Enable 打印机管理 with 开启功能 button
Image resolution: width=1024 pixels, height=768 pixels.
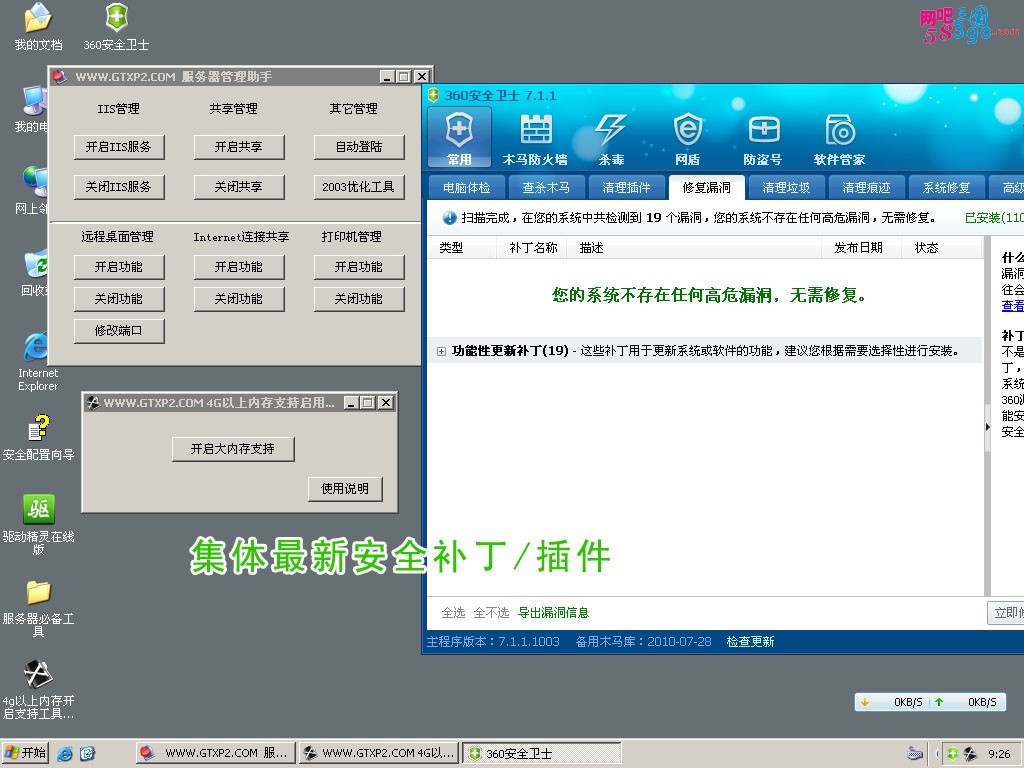click(359, 267)
